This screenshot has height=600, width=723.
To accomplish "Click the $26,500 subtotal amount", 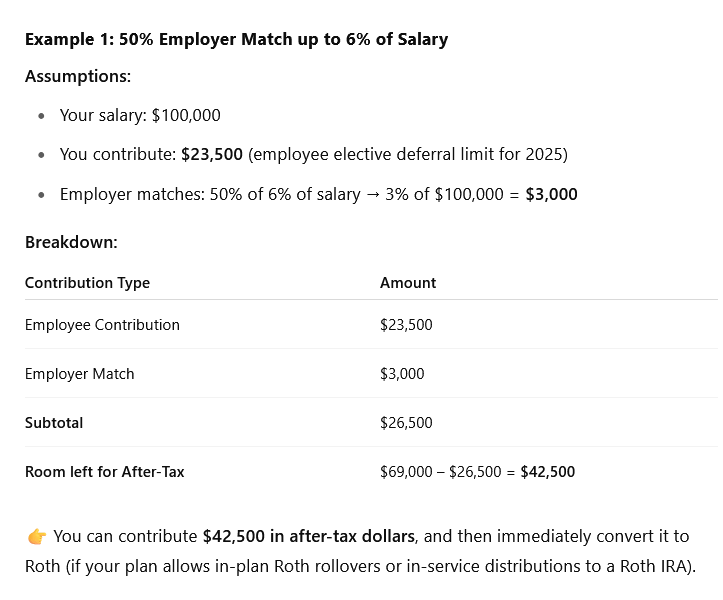I will click(406, 423).
